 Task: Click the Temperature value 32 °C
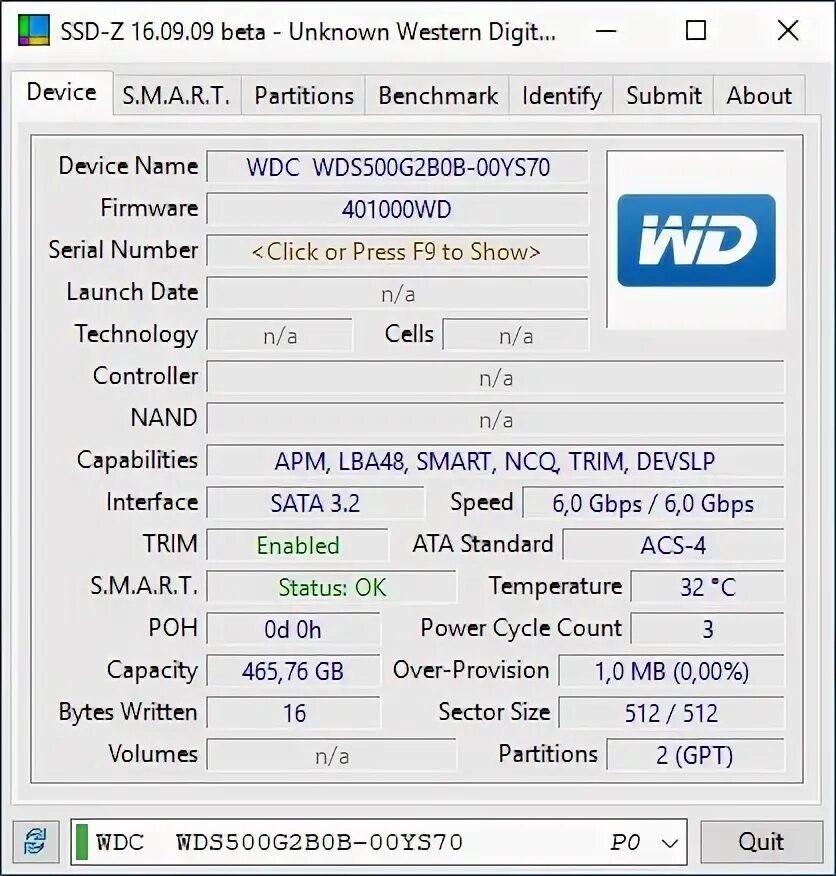(x=707, y=587)
